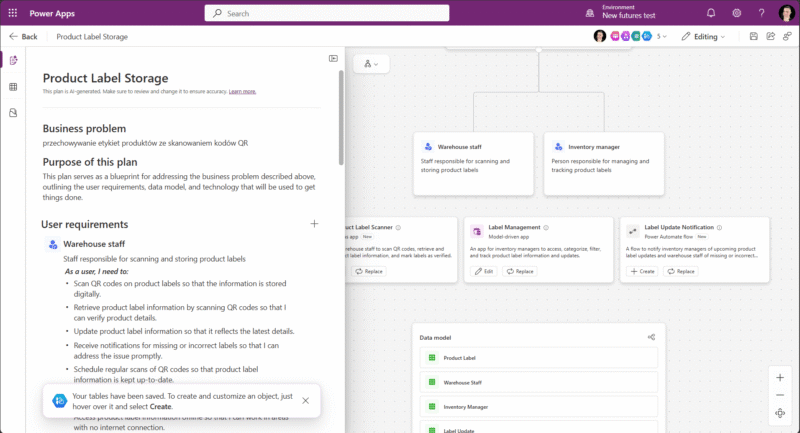800x433 pixels.
Task: Click the save icon in toolbar
Action: (x=753, y=36)
